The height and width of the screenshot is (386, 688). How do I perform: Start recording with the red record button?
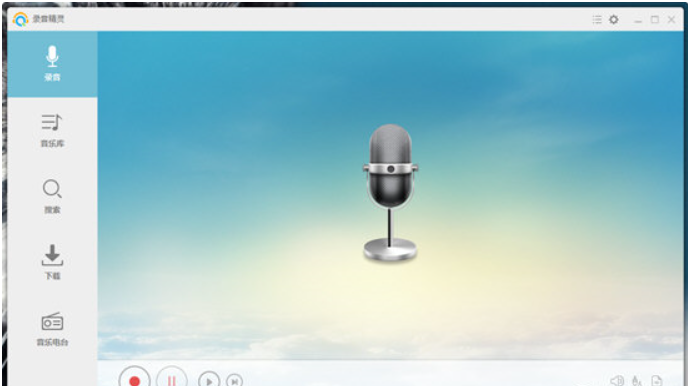(x=135, y=380)
